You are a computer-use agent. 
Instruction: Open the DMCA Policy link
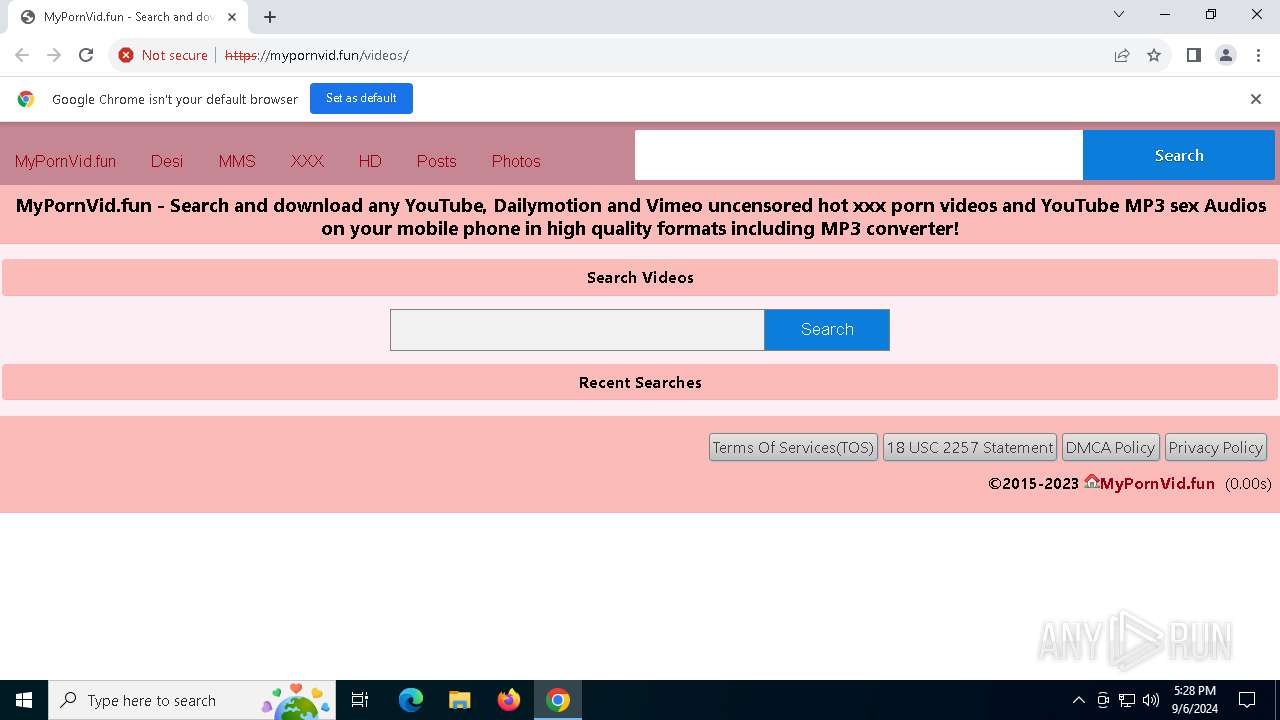[x=1110, y=447]
